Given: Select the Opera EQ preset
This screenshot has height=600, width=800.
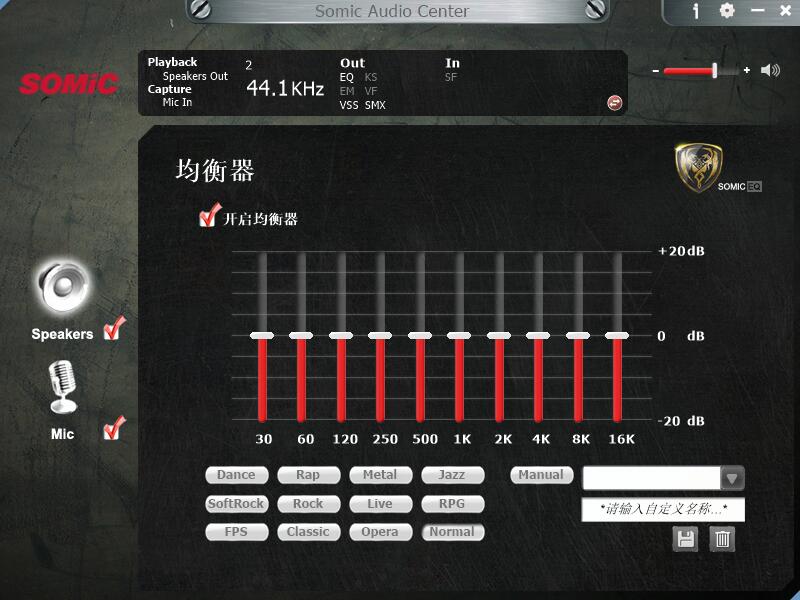Looking at the screenshot, I should pyautogui.click(x=380, y=532).
